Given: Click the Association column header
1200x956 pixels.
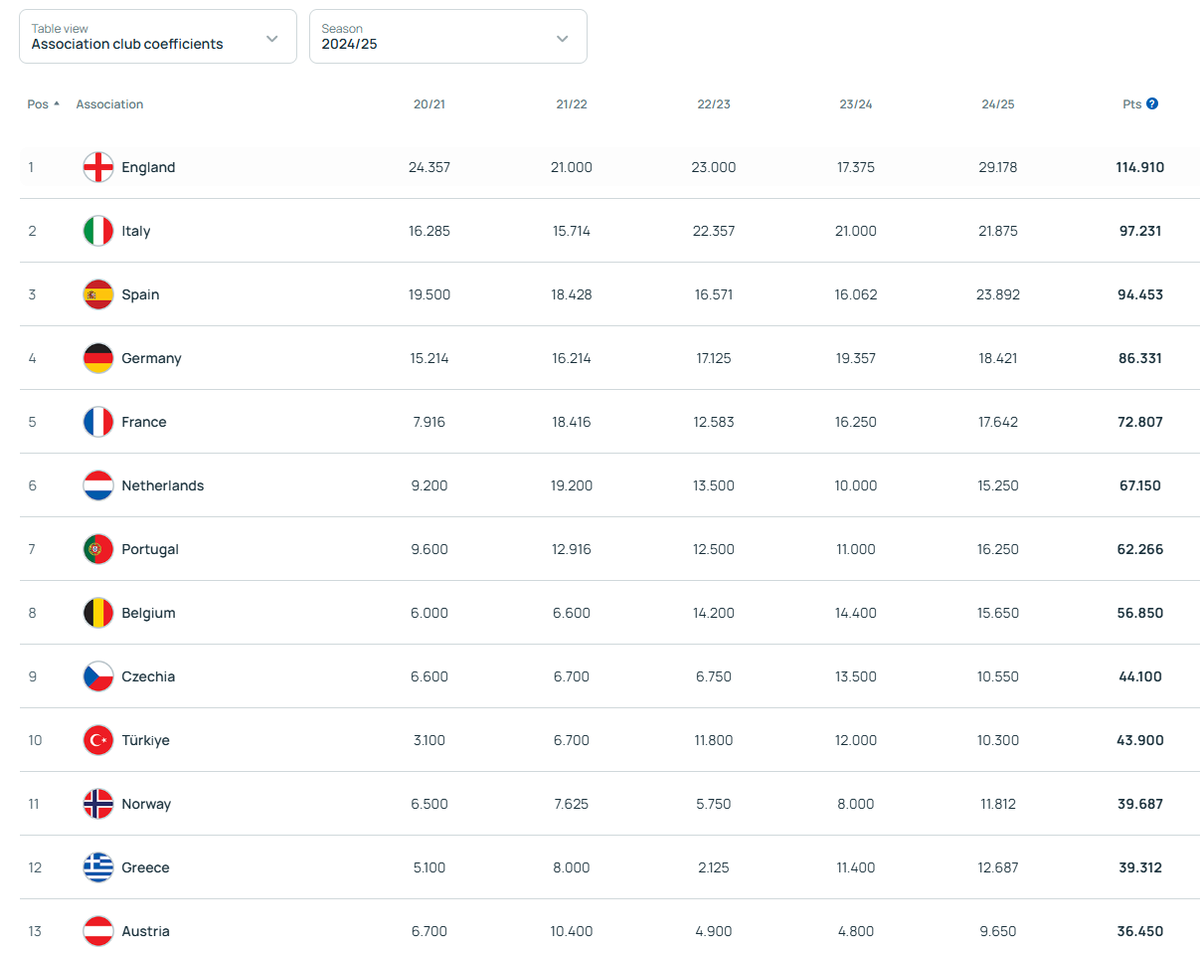Looking at the screenshot, I should pyautogui.click(x=109, y=104).
